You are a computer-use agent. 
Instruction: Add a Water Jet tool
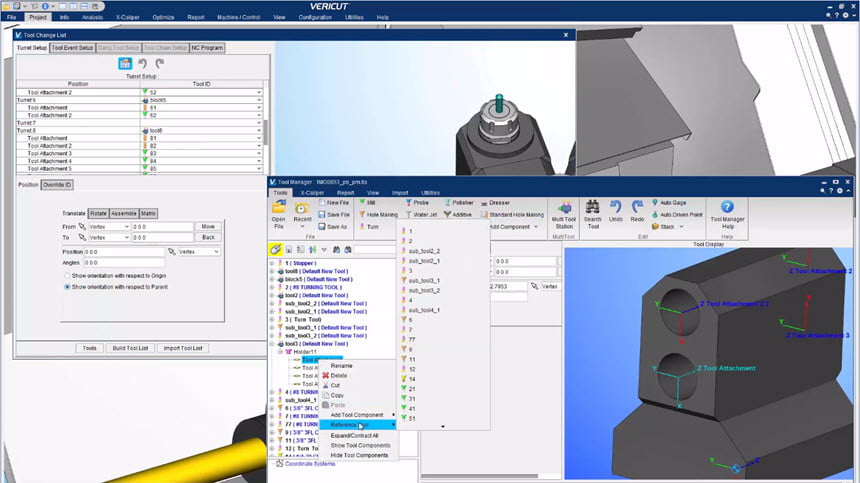(421, 215)
